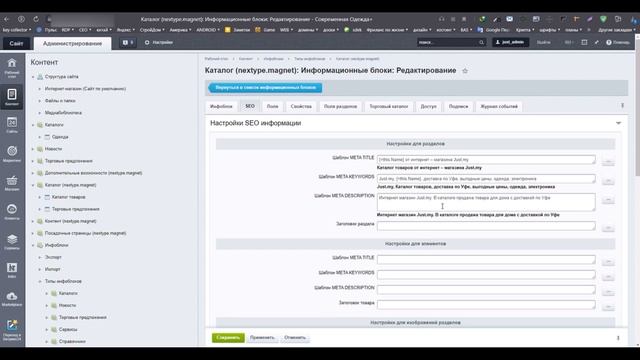Switch to the Доступ tab
The height and width of the screenshot is (360, 640).
click(429, 107)
